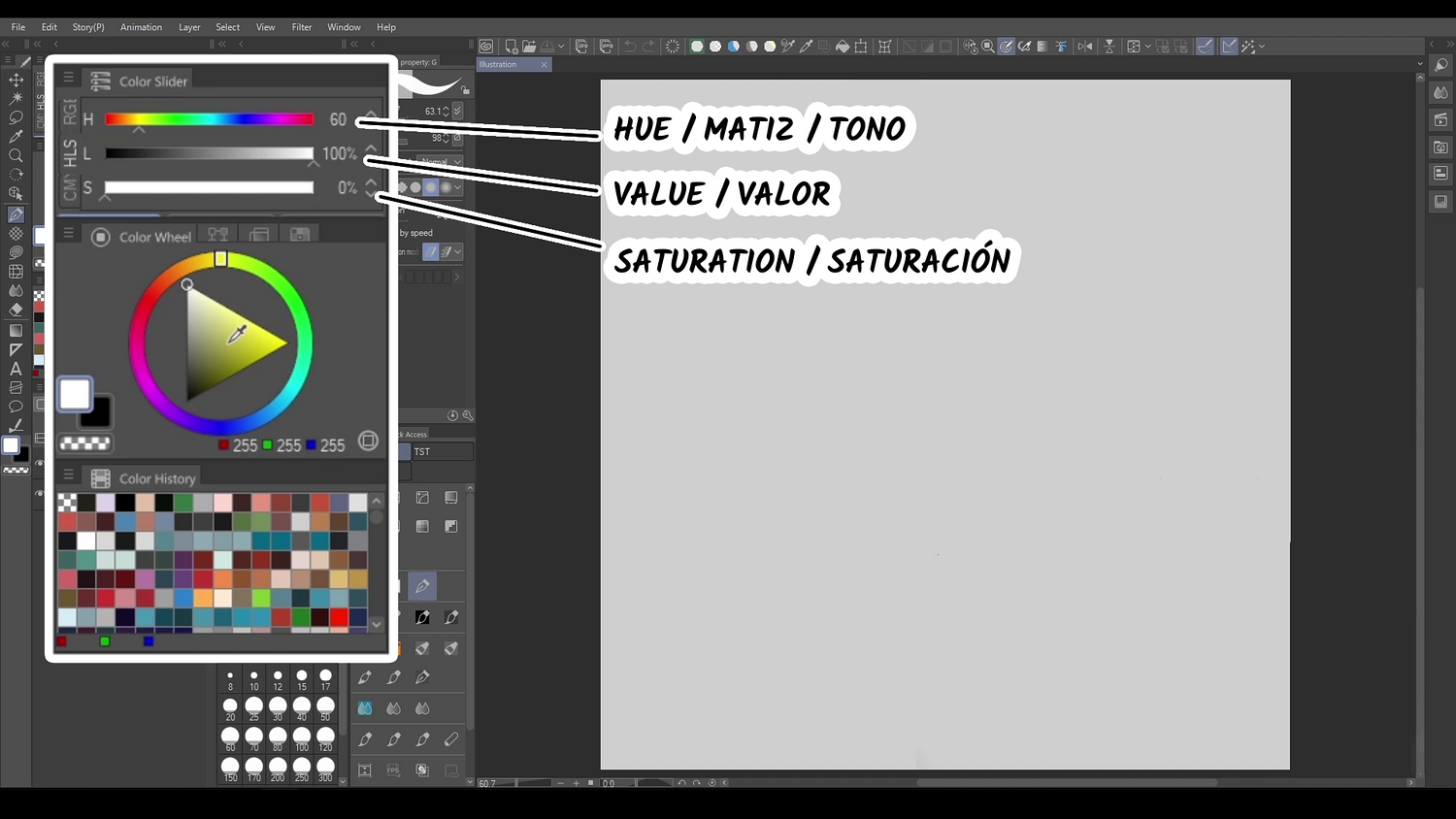Pick the Eyedropper in the left tool palette
The height and width of the screenshot is (819, 1456).
[16, 137]
